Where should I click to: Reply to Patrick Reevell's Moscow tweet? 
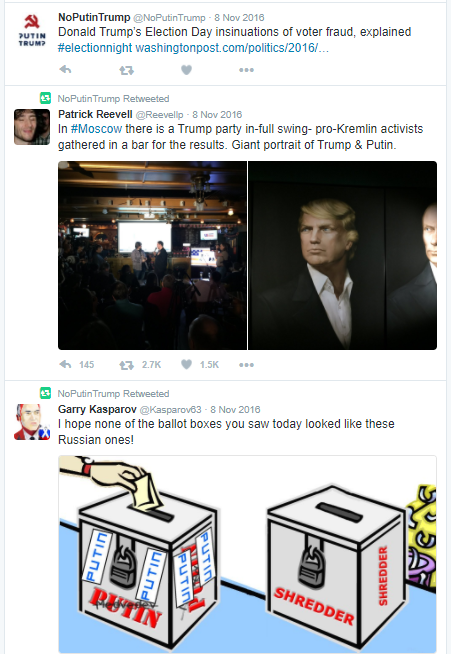66,365
